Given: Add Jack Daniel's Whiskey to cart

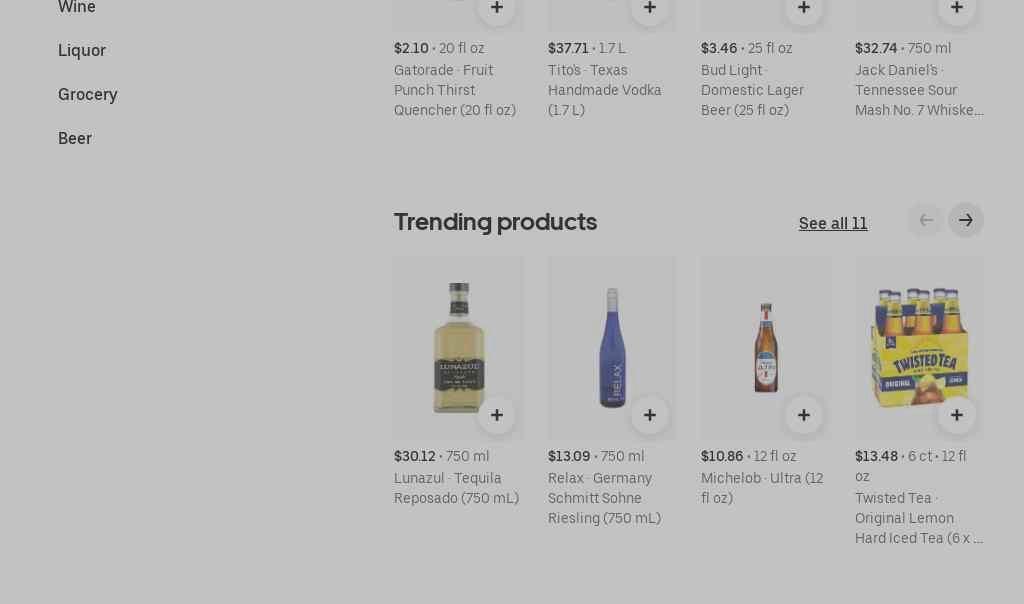Looking at the screenshot, I should click(957, 9).
